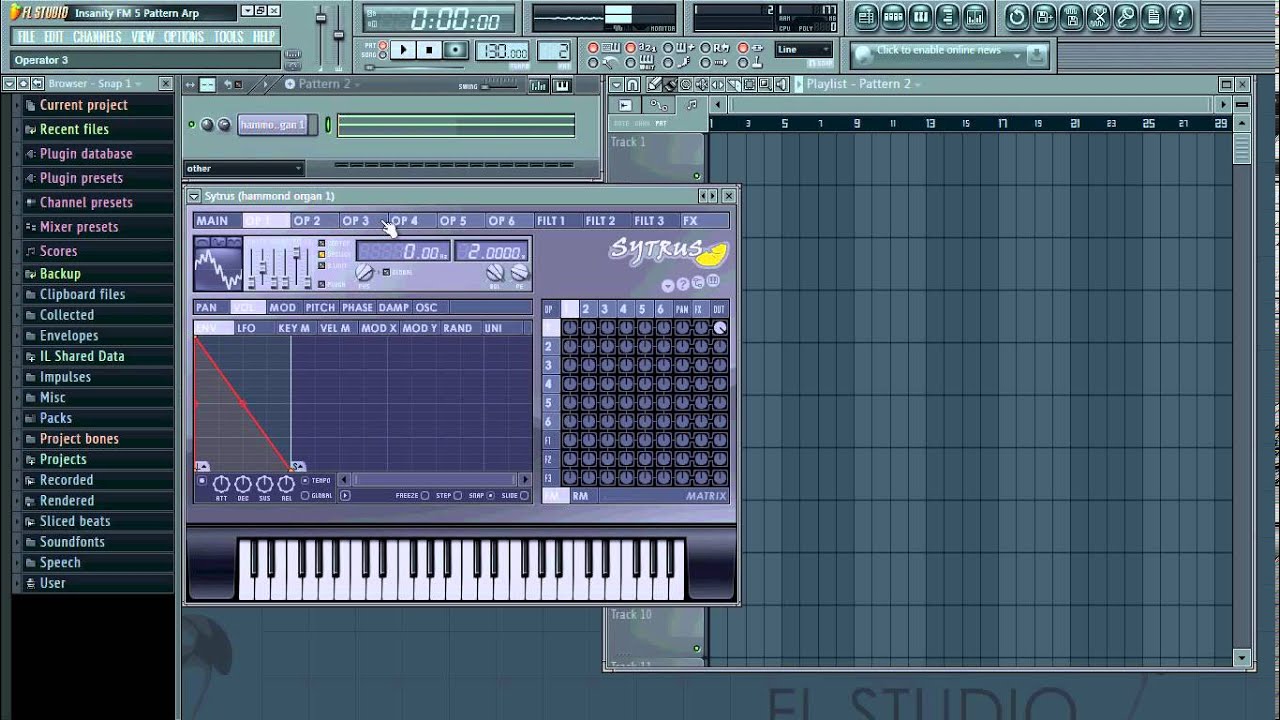
Task: Expand the Current project folder
Action: [x=84, y=105]
